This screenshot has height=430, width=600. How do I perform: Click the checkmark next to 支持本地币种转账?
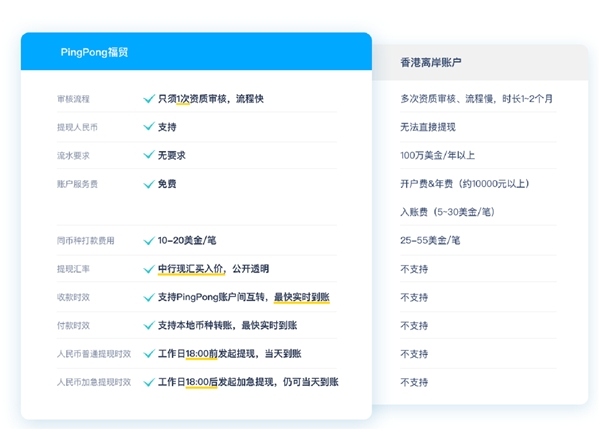(x=149, y=325)
